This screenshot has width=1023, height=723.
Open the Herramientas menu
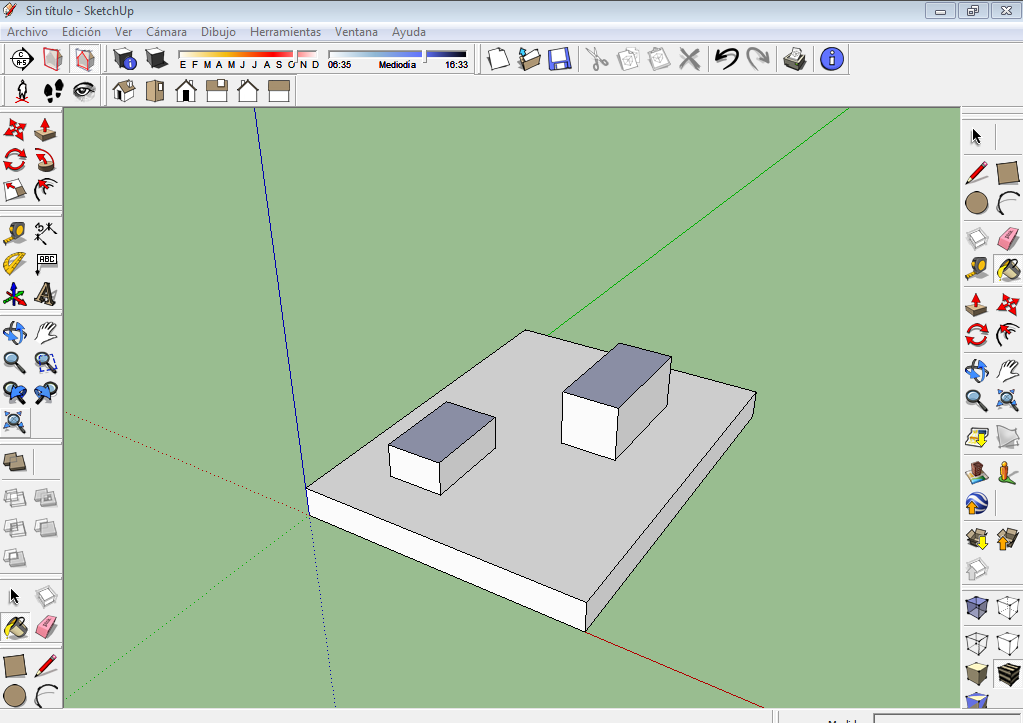point(286,32)
